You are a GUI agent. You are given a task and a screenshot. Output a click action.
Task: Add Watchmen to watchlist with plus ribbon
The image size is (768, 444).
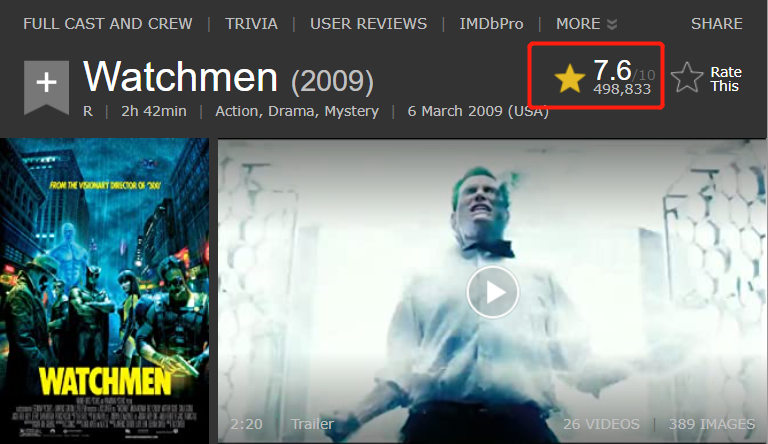coord(46,87)
